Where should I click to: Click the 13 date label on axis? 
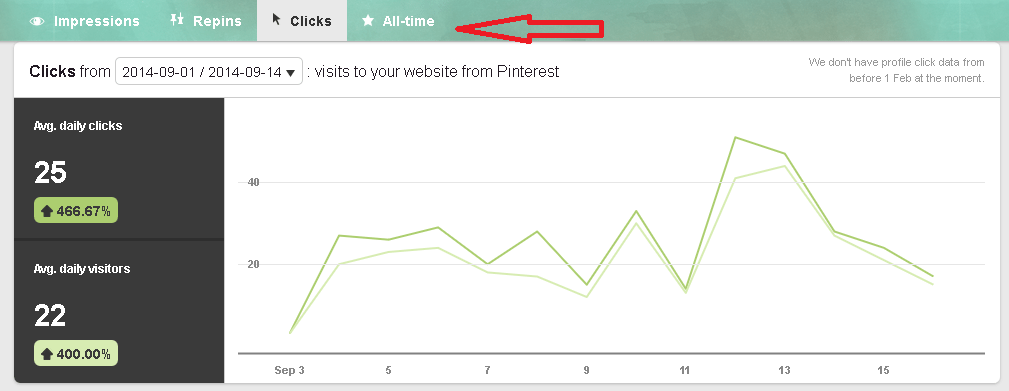point(784,370)
